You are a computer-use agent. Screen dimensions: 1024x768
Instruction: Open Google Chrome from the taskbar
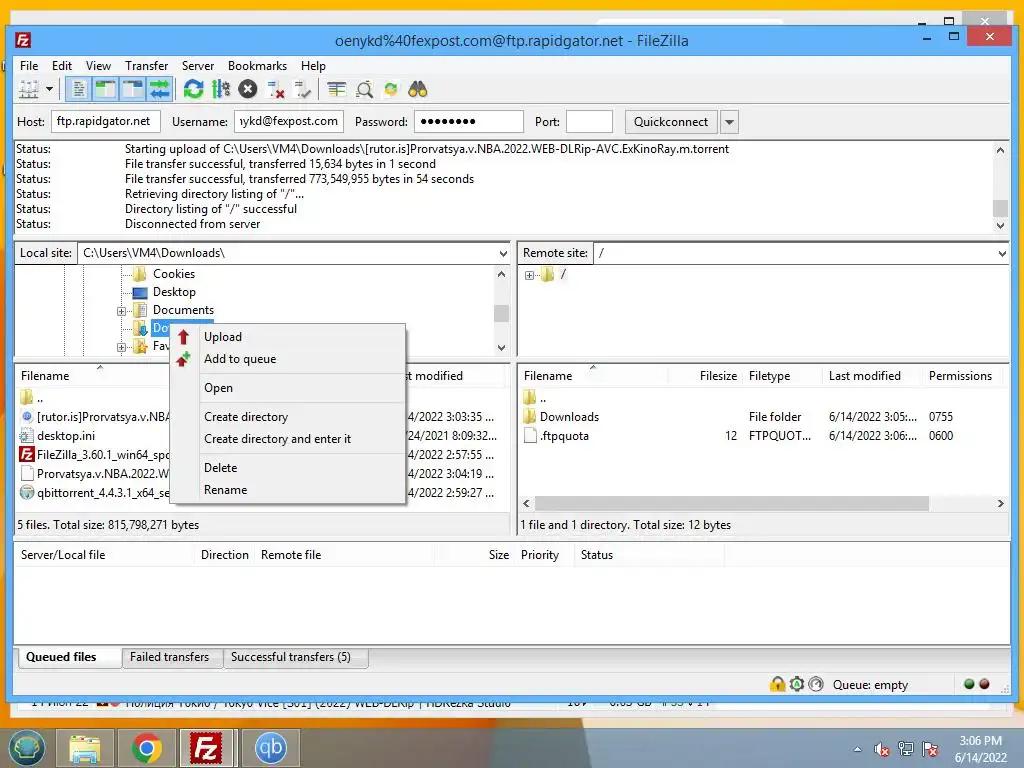pos(147,747)
